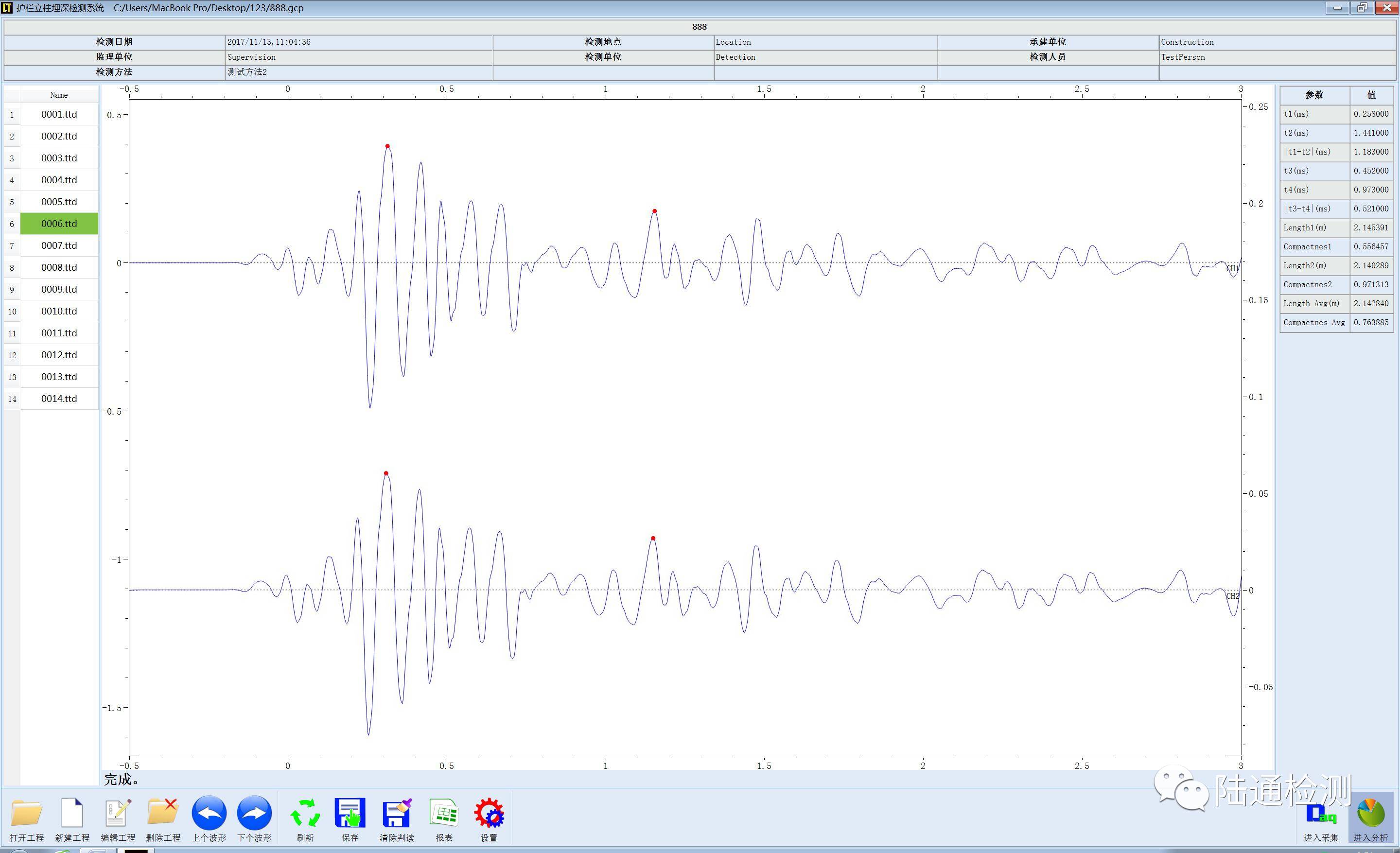The height and width of the screenshot is (853, 1400).
Task: Advance to next waveform with 下个波形 arrow
Action: point(254,813)
